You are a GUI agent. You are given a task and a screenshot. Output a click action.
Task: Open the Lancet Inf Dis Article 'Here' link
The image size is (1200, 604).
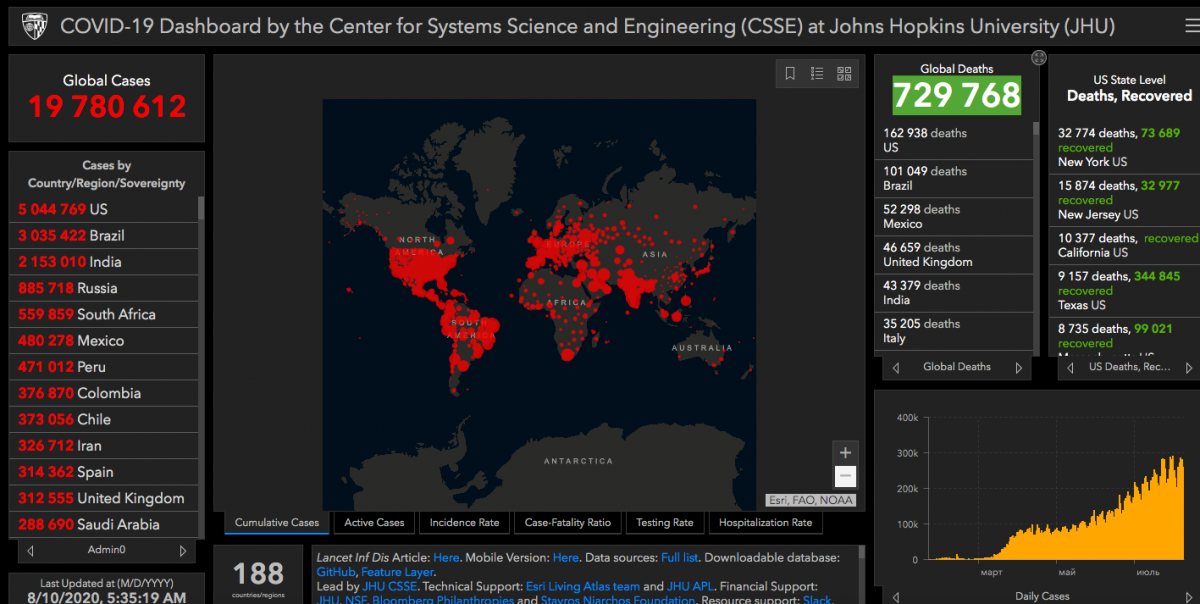446,557
